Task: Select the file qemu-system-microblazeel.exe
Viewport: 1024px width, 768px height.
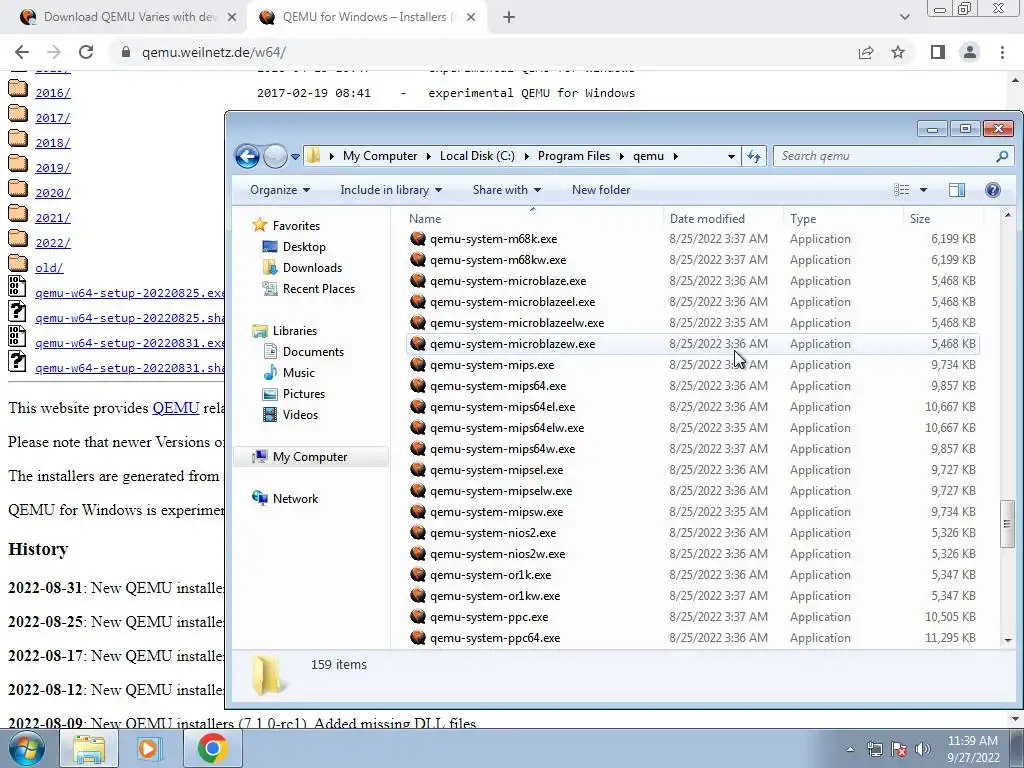Action: (x=512, y=302)
